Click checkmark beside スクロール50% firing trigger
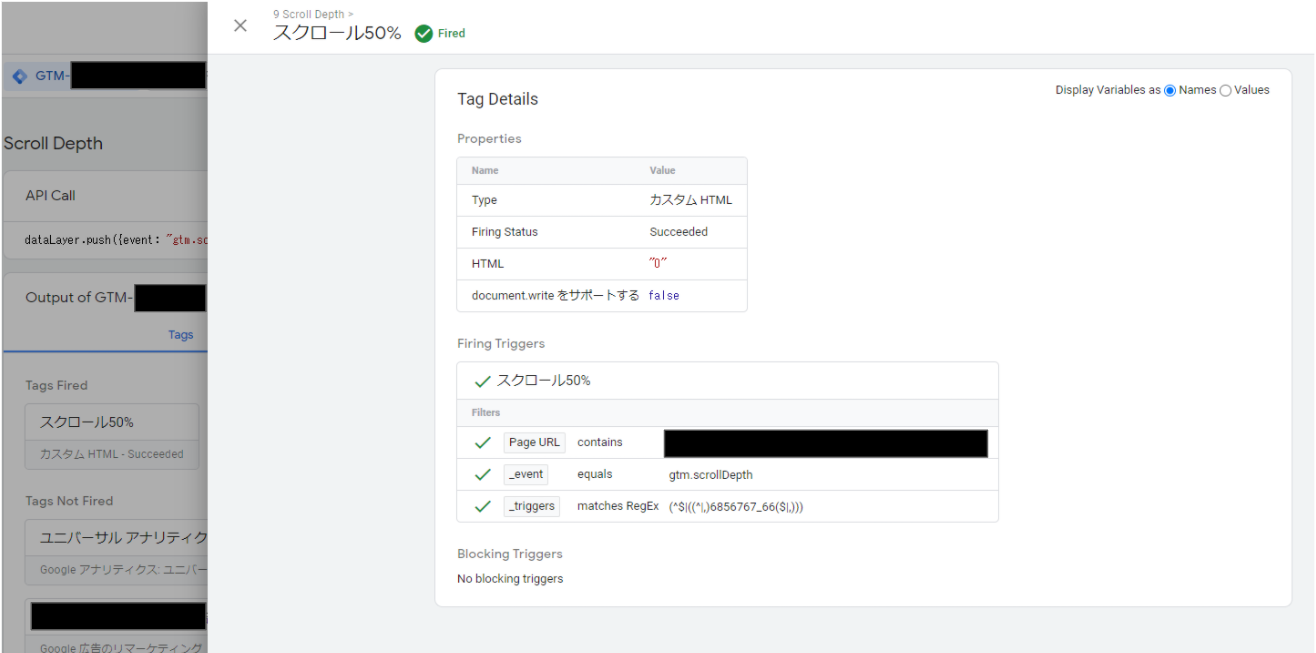The image size is (1316, 653). [483, 381]
